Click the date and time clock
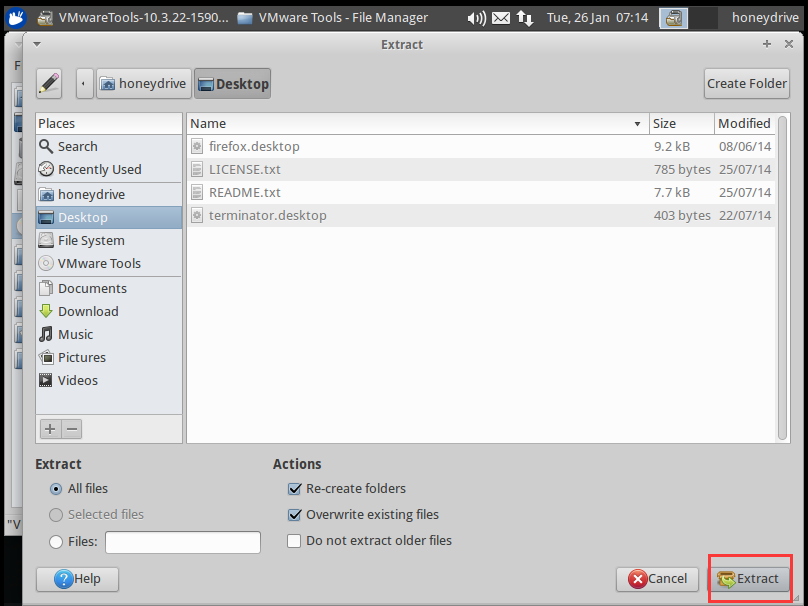Image resolution: width=808 pixels, height=606 pixels. pyautogui.click(x=598, y=18)
